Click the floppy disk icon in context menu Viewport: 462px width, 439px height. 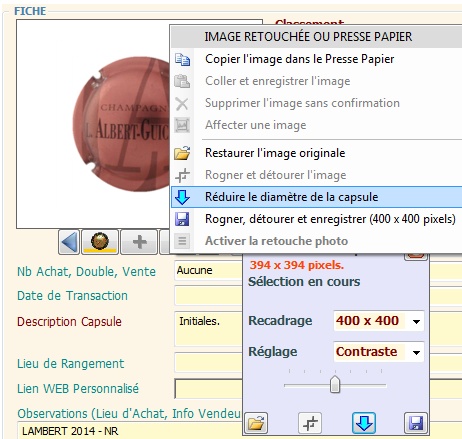182,219
